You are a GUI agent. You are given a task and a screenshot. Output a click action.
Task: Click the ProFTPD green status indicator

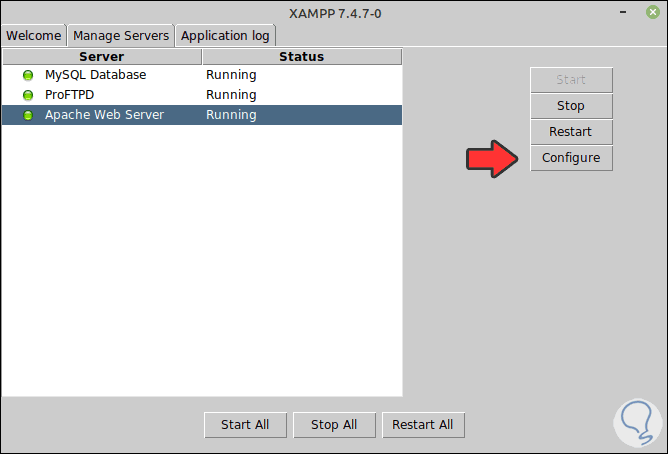(x=28, y=95)
